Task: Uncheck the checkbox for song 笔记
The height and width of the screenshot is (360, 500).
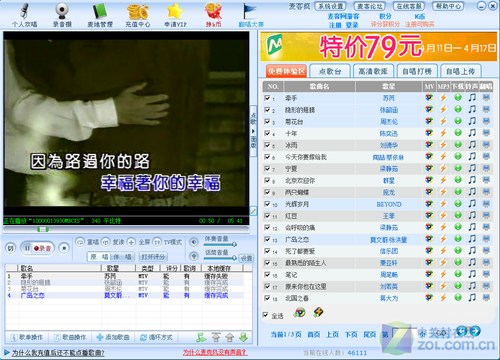Action: point(267,274)
